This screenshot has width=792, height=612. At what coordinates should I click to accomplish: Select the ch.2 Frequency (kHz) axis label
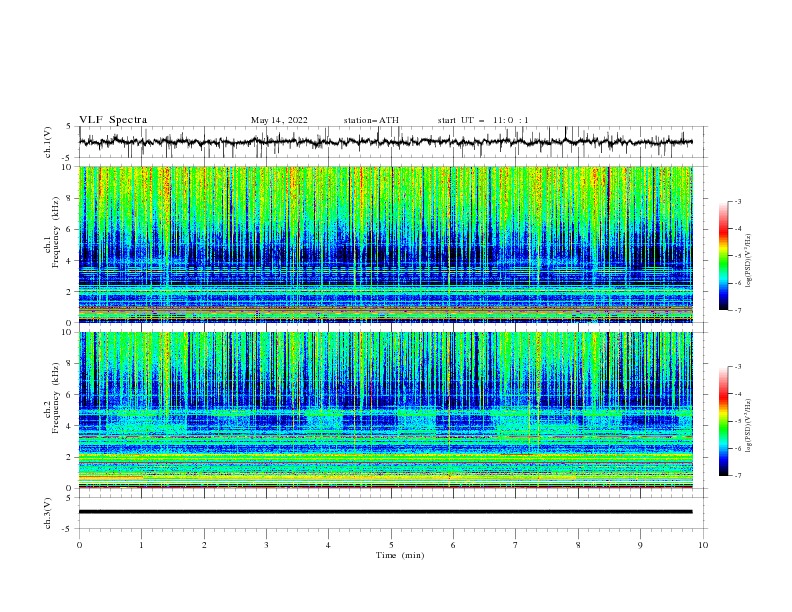coord(53,398)
